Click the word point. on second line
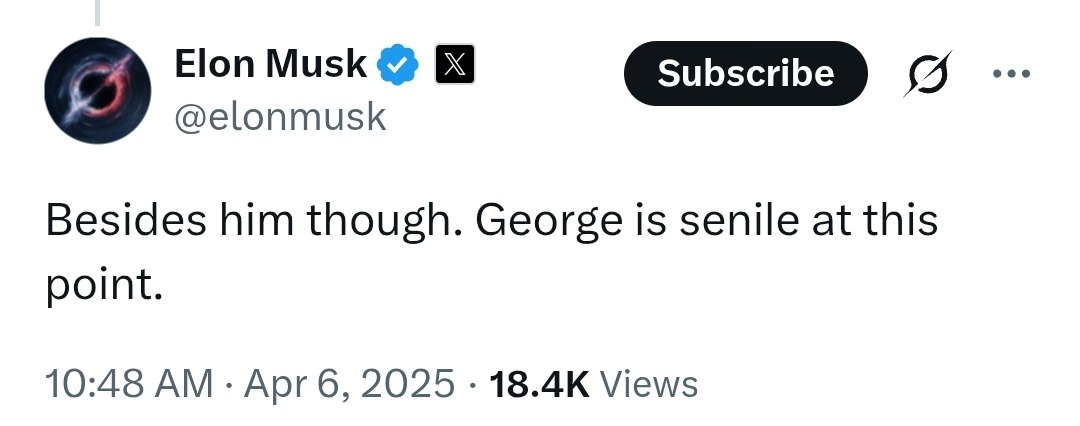The image size is (1080, 426). click(104, 285)
